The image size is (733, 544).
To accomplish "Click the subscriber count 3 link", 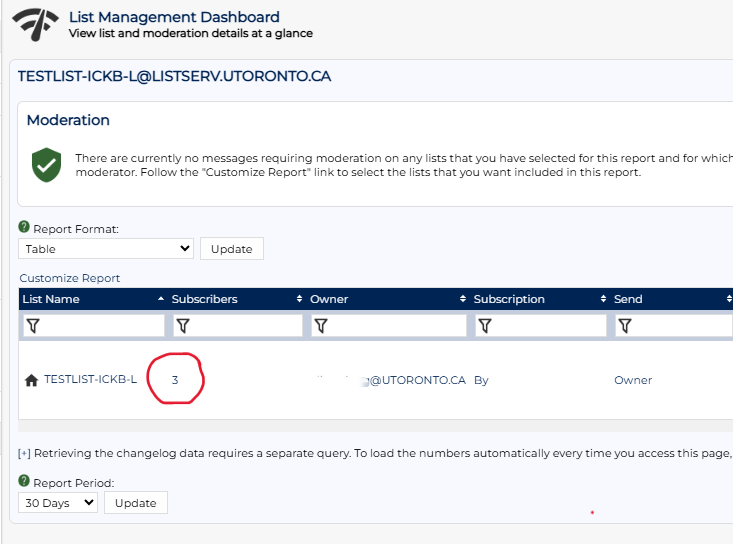I will (x=175, y=380).
